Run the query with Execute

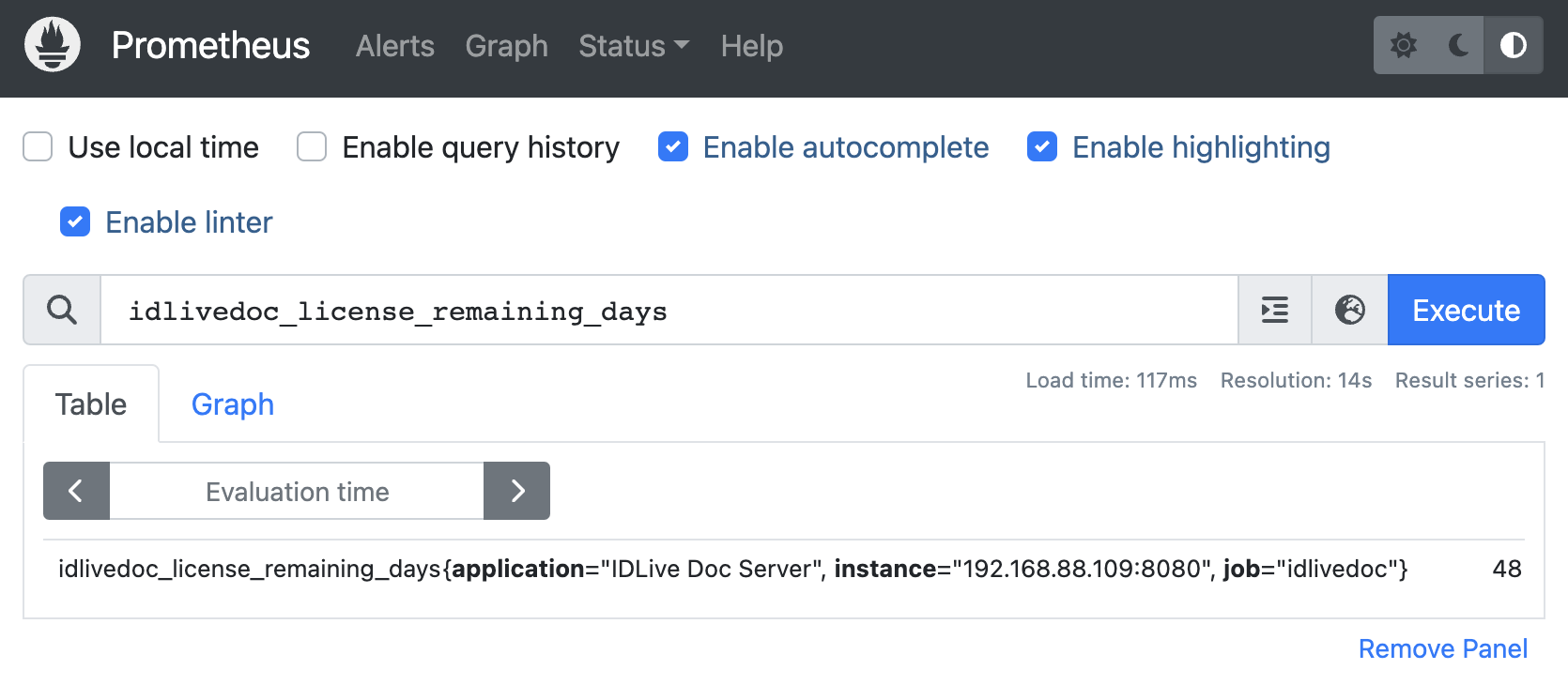[x=1466, y=310]
